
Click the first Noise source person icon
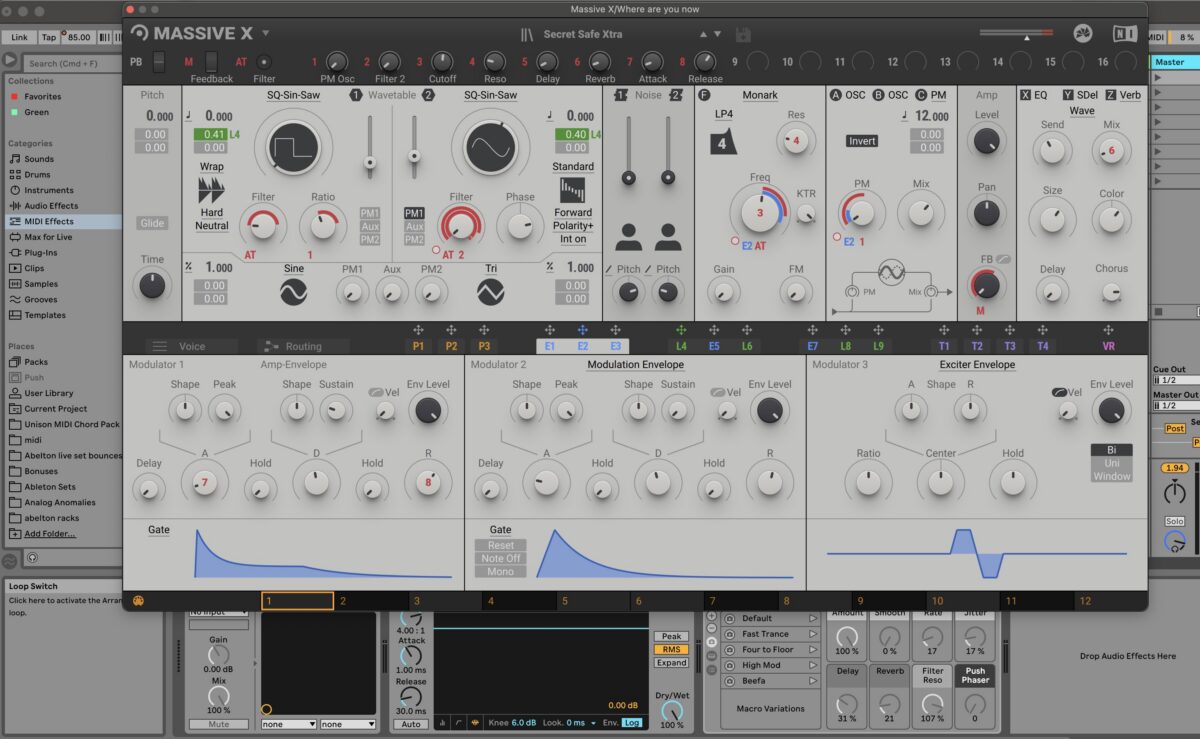click(629, 237)
